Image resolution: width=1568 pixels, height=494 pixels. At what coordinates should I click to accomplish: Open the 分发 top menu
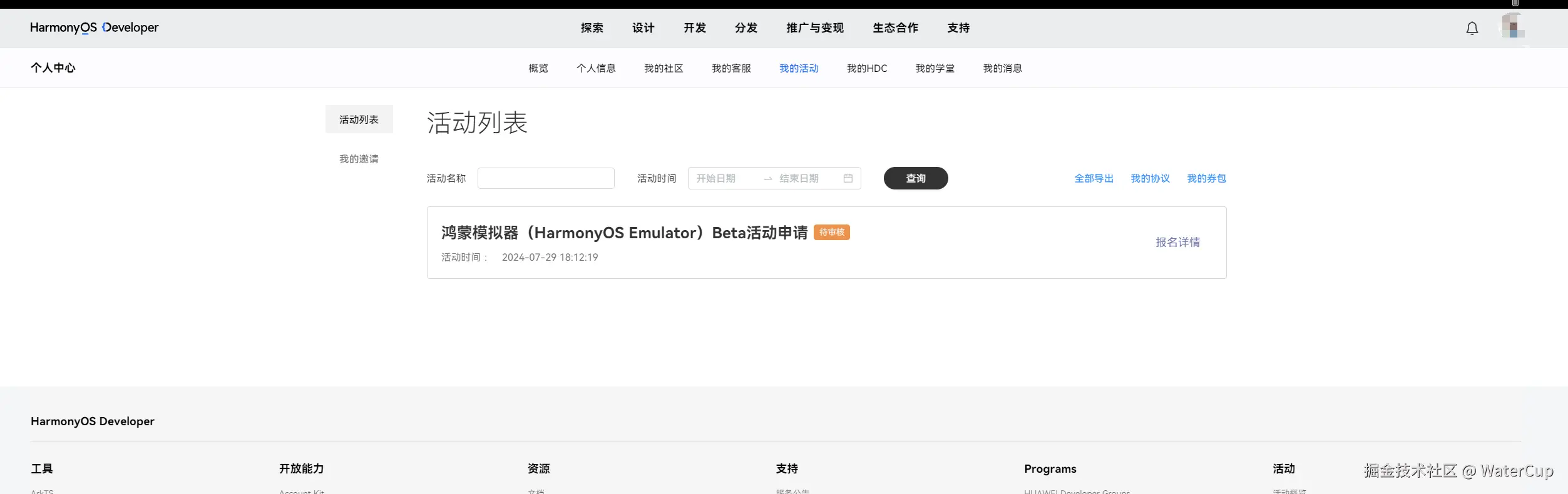[x=746, y=28]
